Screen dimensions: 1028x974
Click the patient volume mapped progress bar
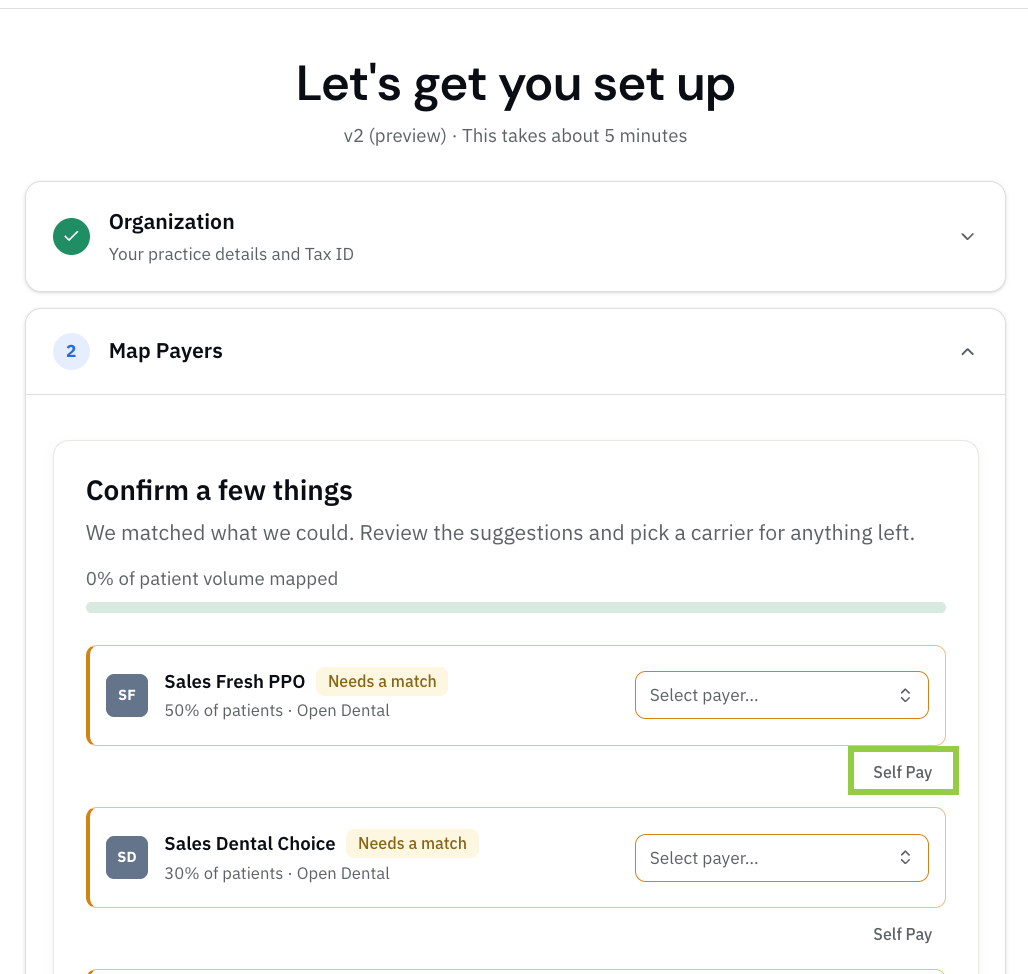516,608
